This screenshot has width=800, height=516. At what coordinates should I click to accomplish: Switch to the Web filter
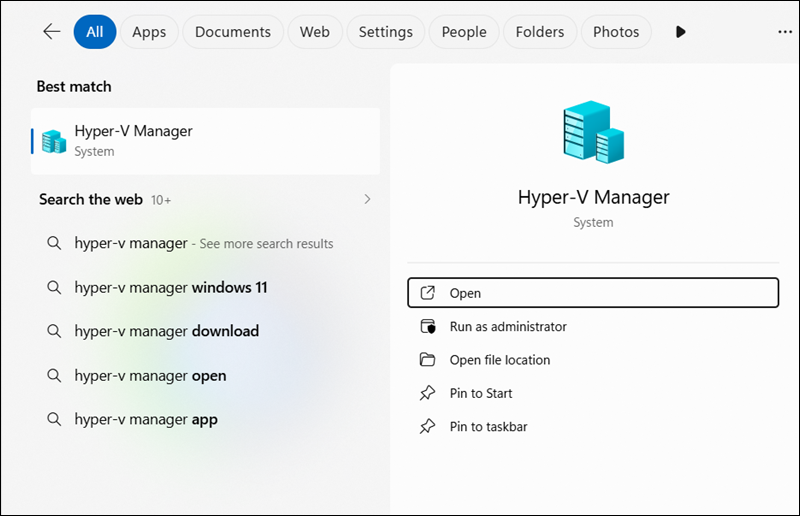(x=314, y=32)
